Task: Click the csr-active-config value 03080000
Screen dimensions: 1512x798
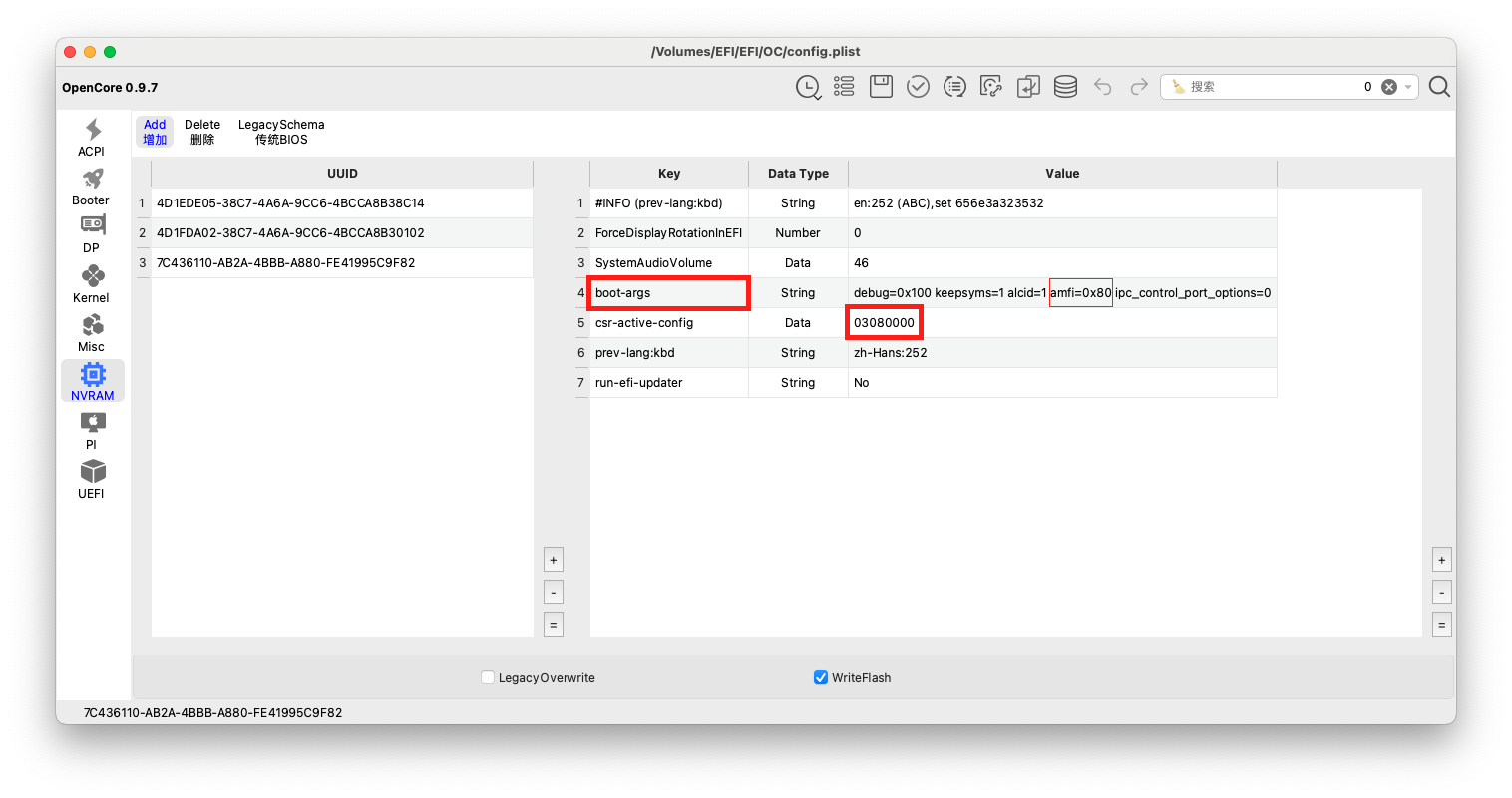Action: coord(1062,323)
